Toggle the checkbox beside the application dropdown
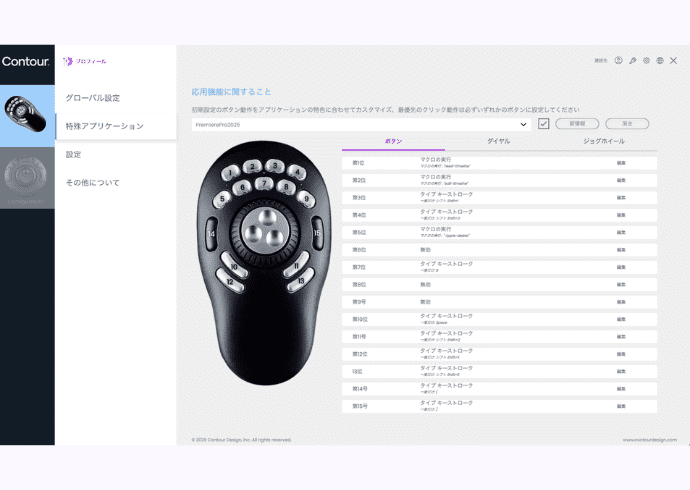The width and height of the screenshot is (690, 490). click(544, 124)
